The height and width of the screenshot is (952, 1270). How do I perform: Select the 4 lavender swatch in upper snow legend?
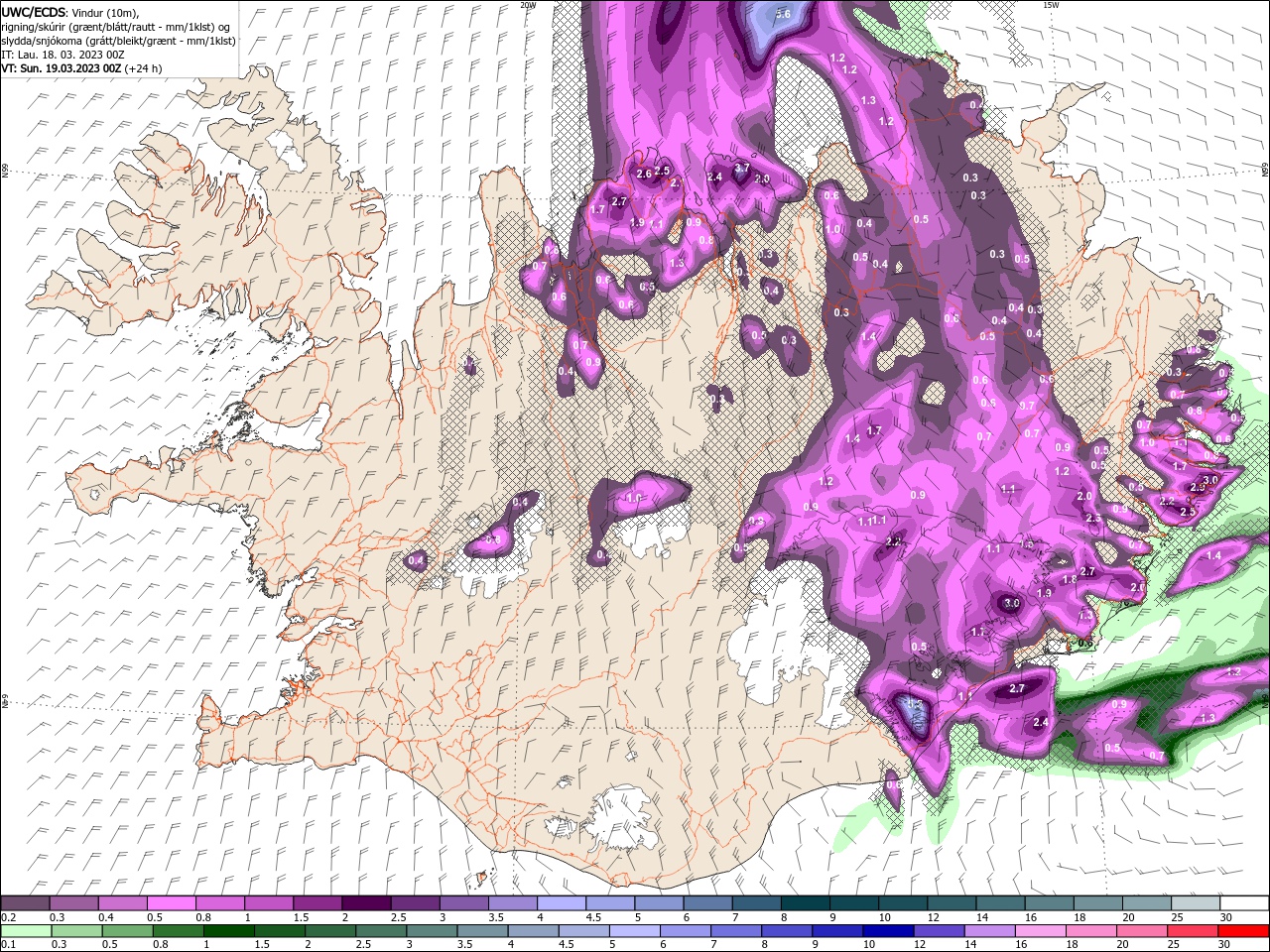click(x=561, y=903)
